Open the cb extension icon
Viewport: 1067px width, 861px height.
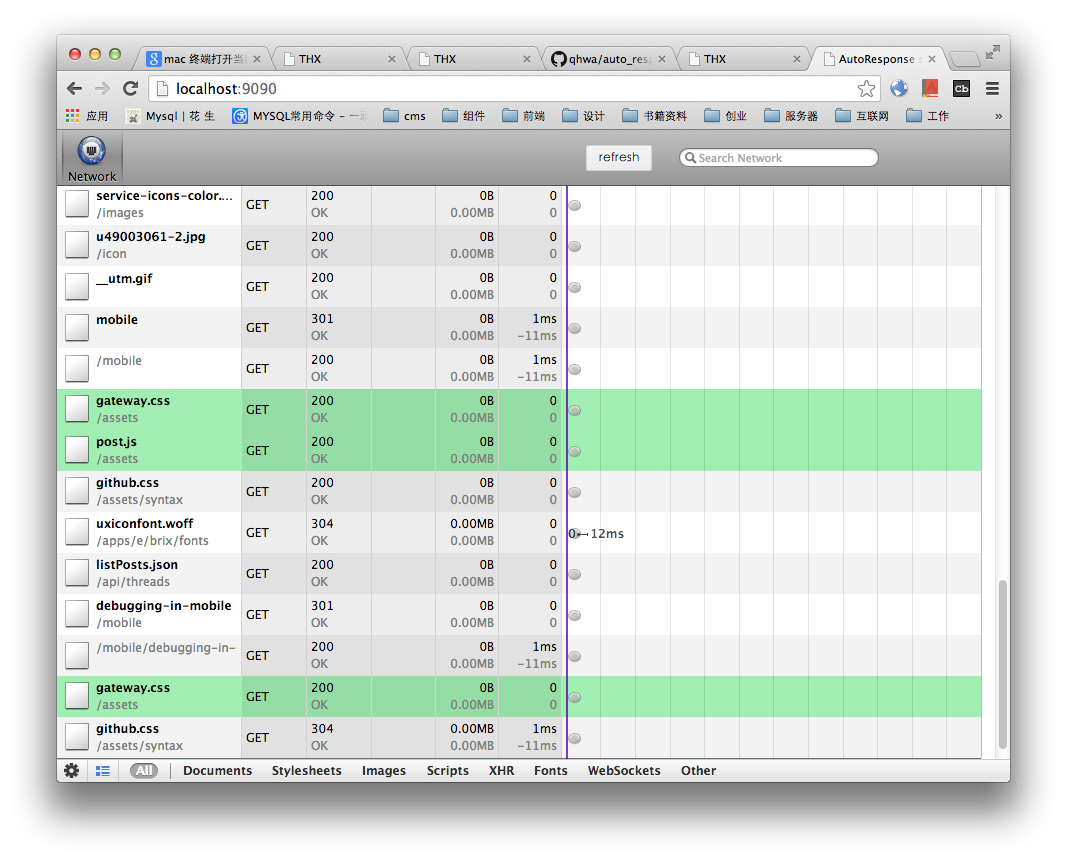tap(962, 88)
